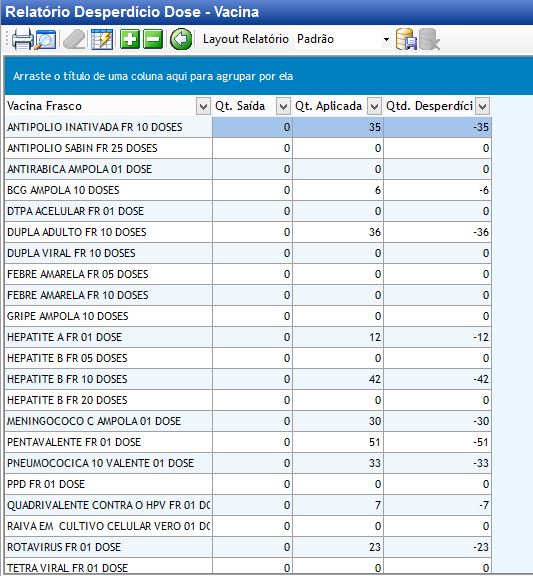Click the green minus collapse icon
Screen dimensions: 533x576
[x=153, y=39]
